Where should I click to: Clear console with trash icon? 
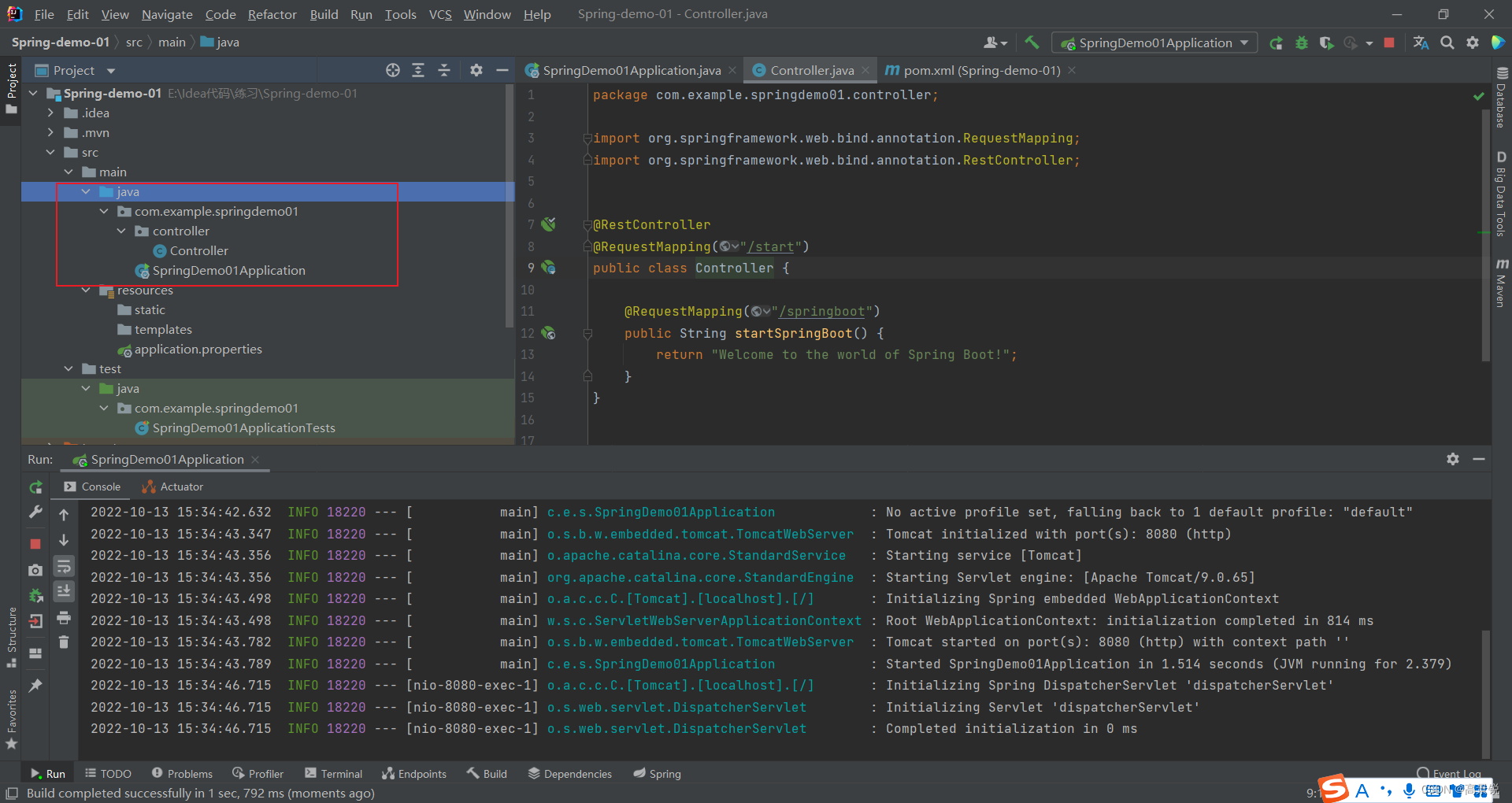coord(64,642)
